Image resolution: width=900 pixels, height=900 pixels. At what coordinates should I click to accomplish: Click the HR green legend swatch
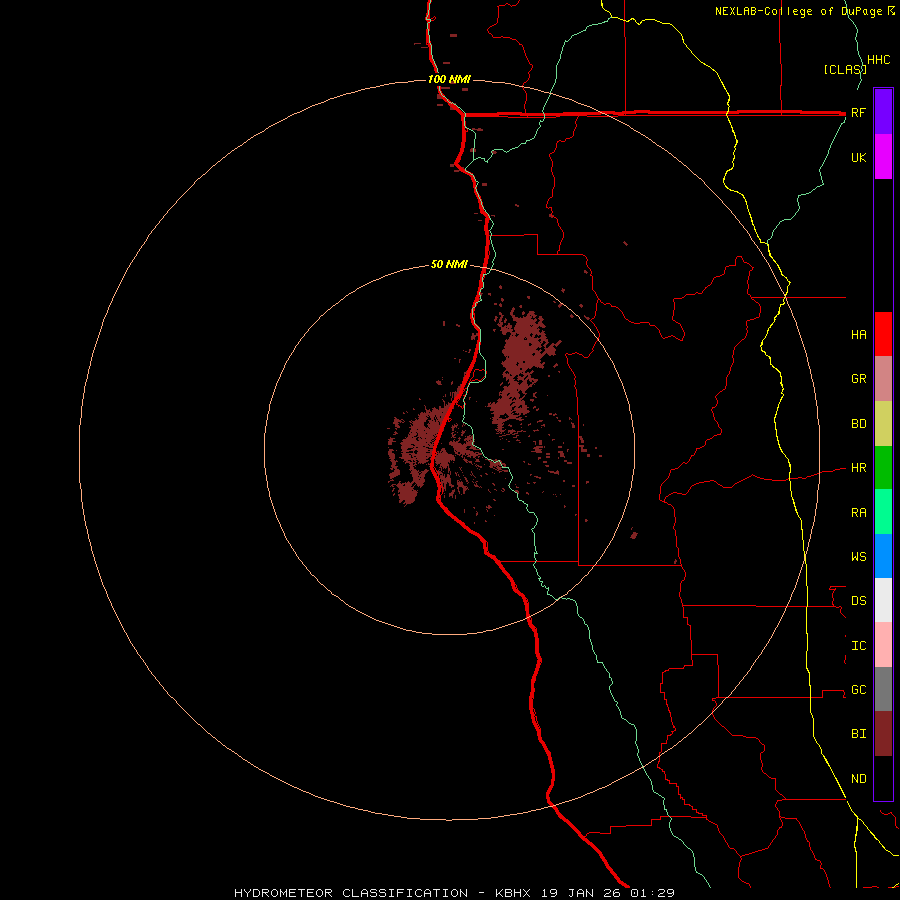(x=883, y=468)
